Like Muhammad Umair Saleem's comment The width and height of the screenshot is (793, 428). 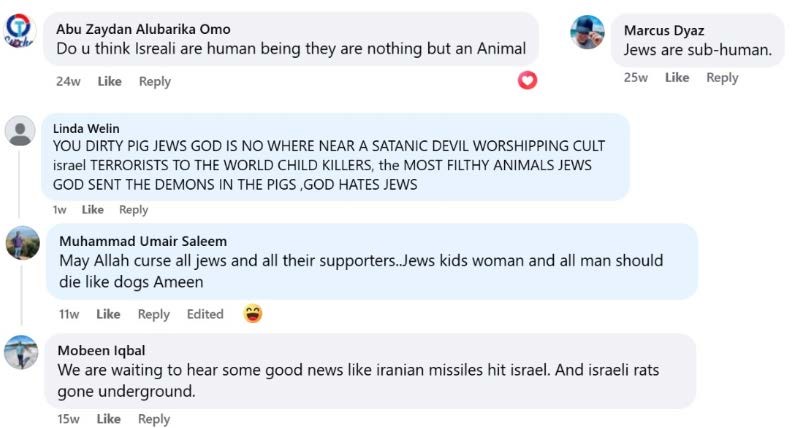point(109,314)
